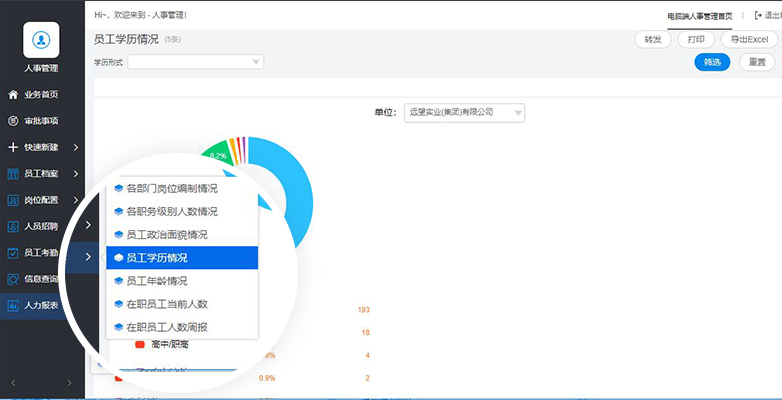This screenshot has height=400, width=782.
Task: Click the 业务首页 home icon
Action: [13, 95]
